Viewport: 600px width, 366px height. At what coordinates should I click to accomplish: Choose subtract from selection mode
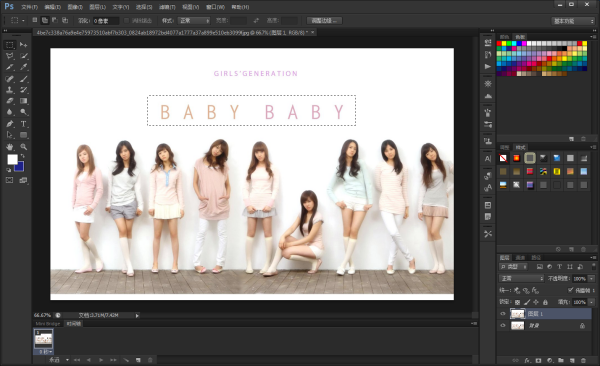55,20
